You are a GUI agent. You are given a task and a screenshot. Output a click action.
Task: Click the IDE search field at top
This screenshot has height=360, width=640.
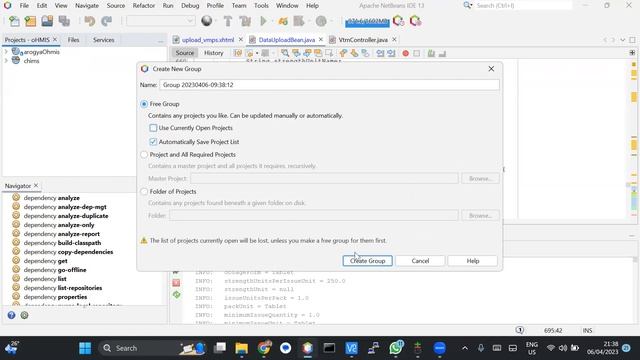(523, 6)
